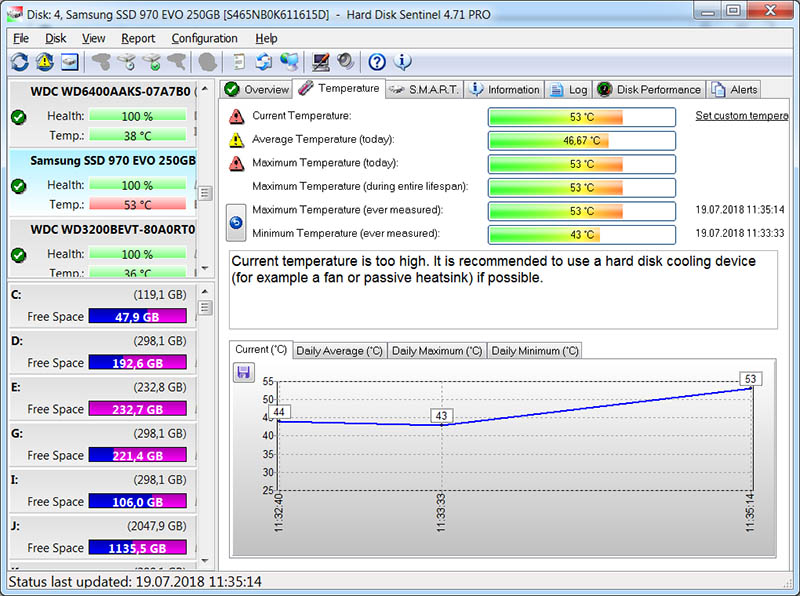Open the Help menu
Image resolution: width=800 pixels, height=596 pixels.
coord(266,38)
